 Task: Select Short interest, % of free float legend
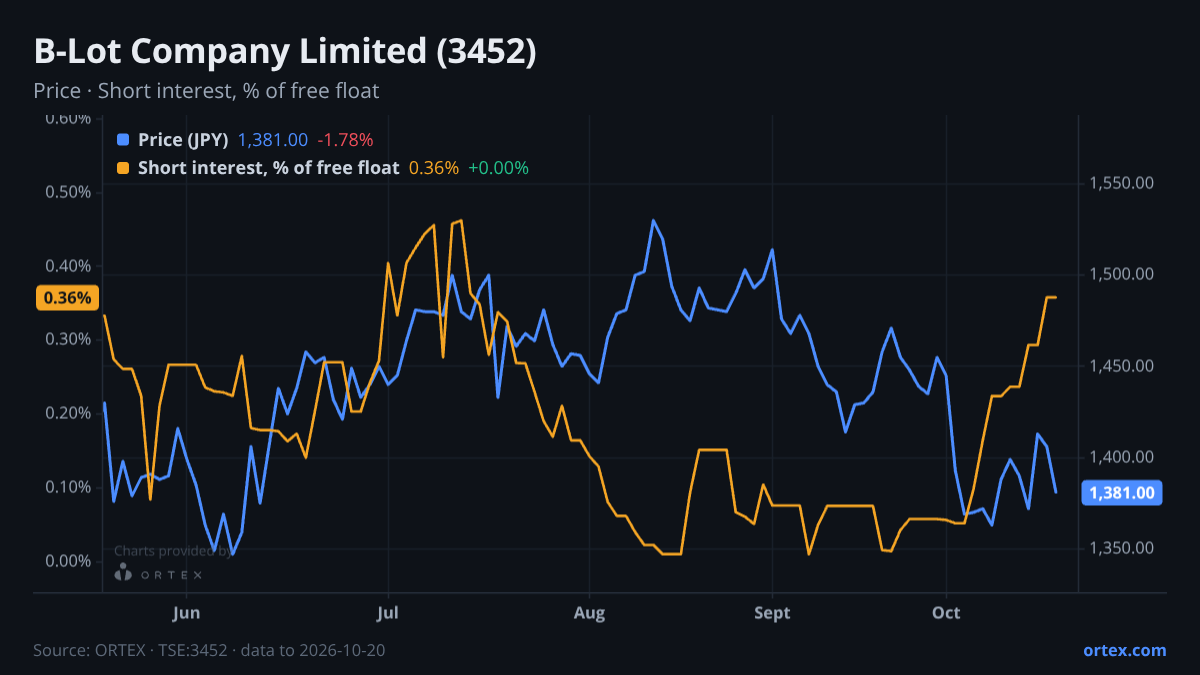click(x=268, y=168)
